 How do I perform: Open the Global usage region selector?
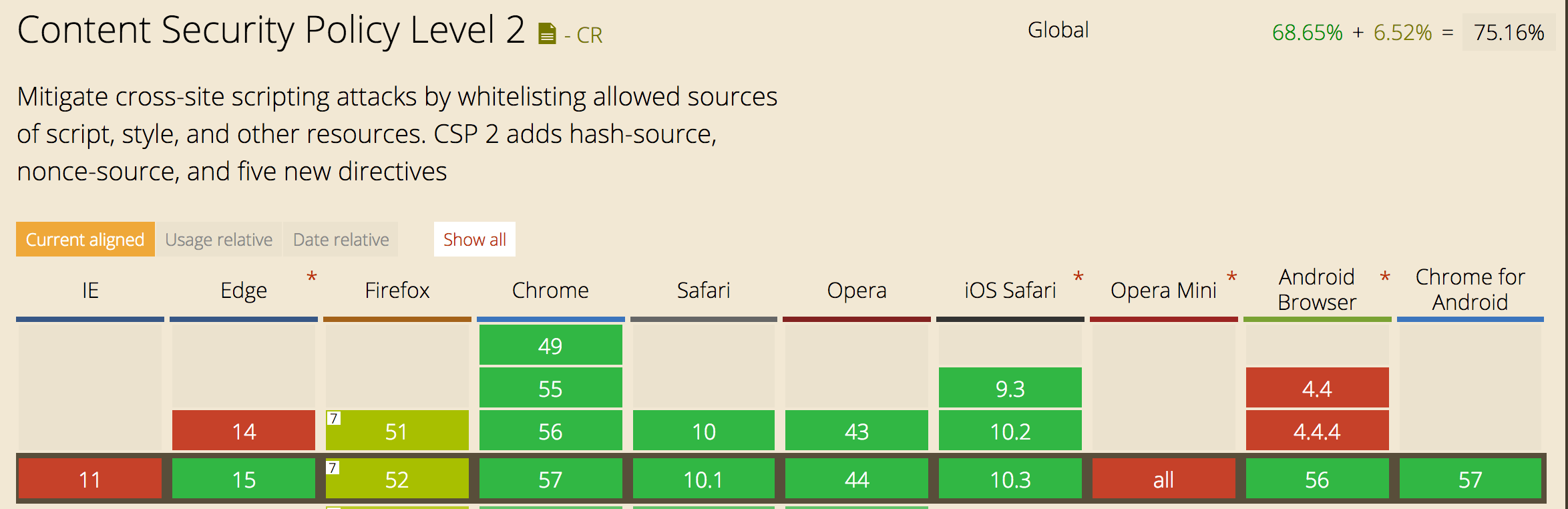(x=1058, y=30)
